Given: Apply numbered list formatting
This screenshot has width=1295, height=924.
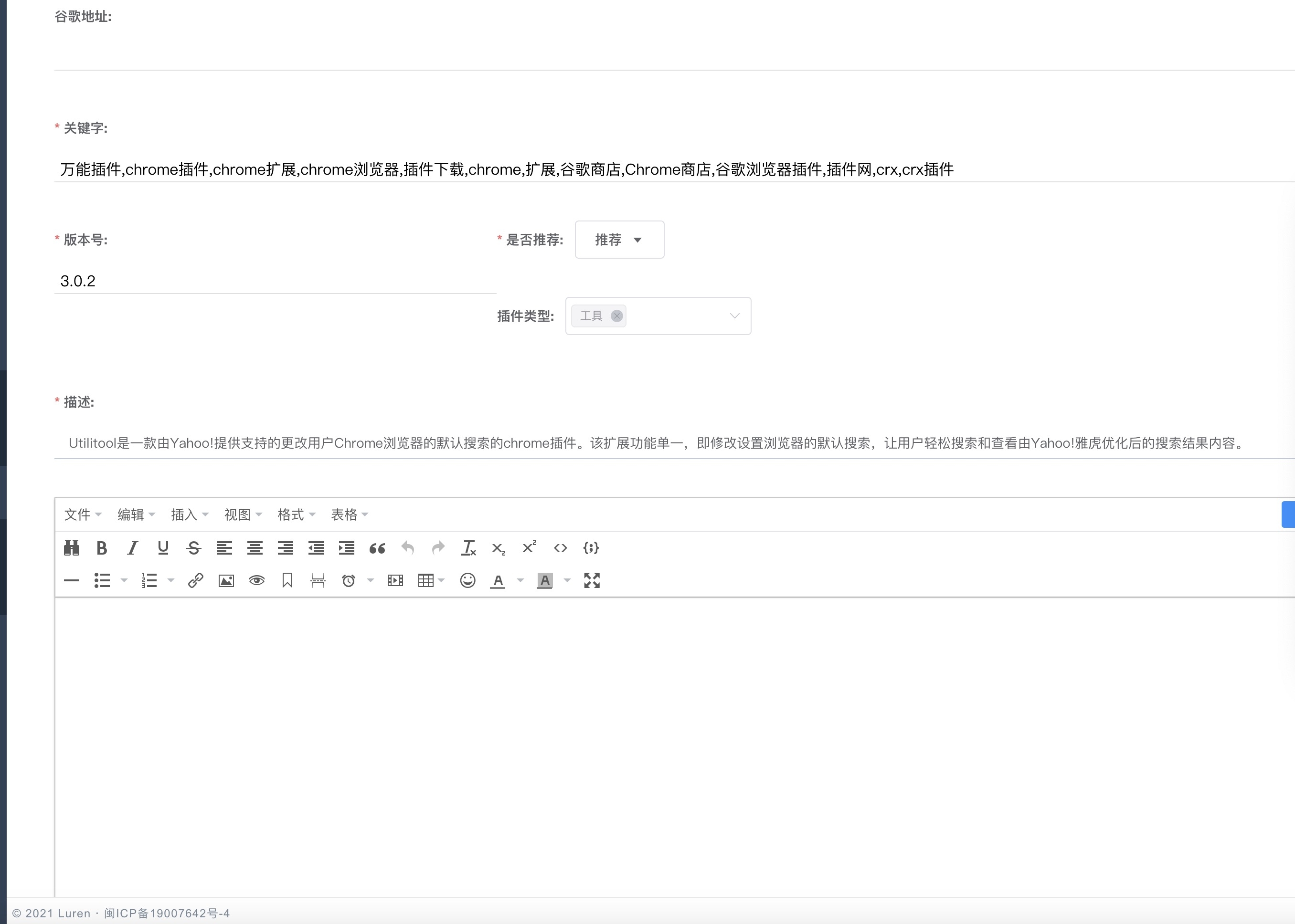Looking at the screenshot, I should pos(149,580).
